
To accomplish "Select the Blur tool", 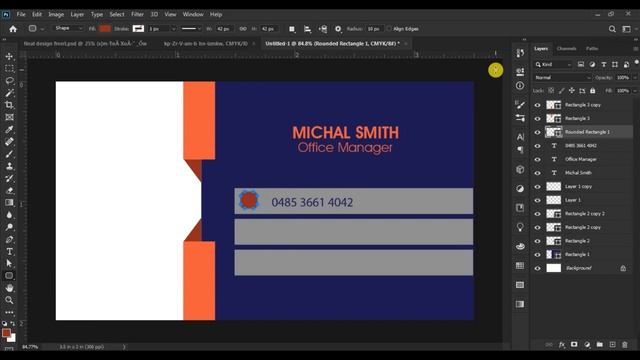I will tap(9, 215).
